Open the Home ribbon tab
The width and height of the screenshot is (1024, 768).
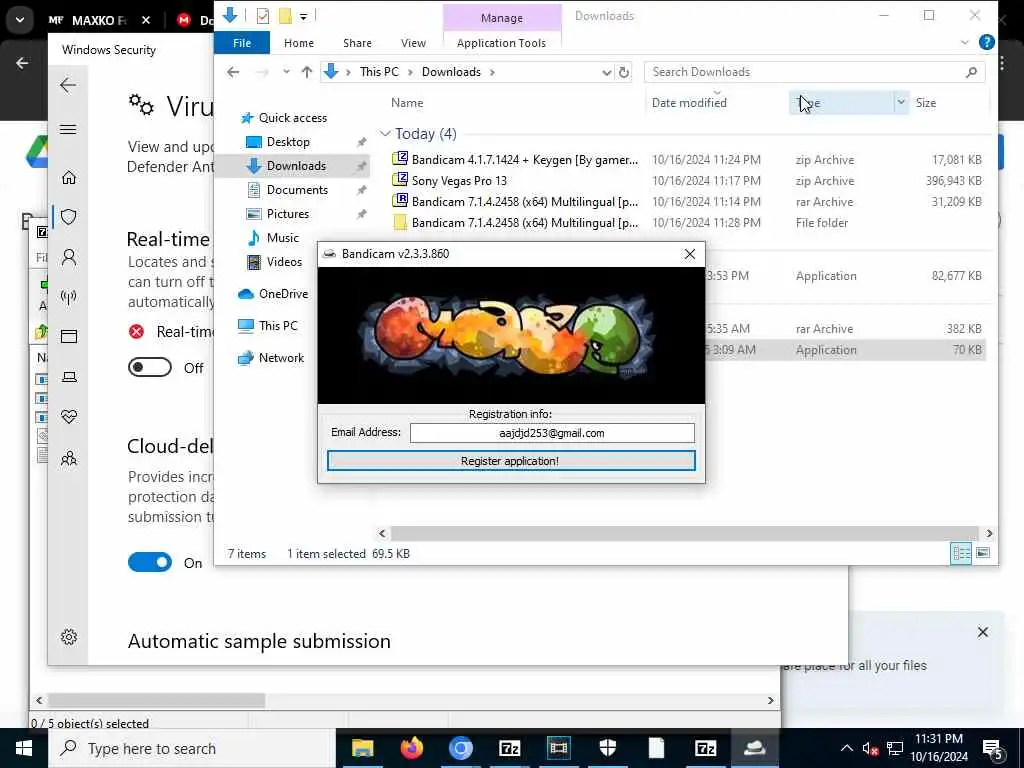(298, 43)
